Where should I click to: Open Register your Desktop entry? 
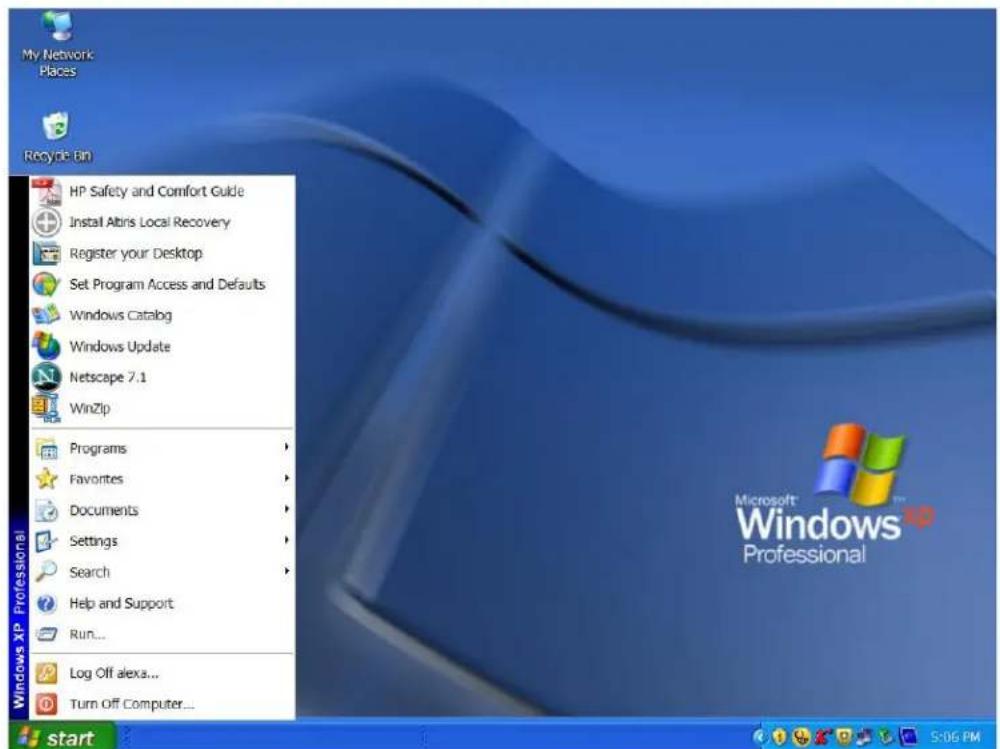[162, 253]
